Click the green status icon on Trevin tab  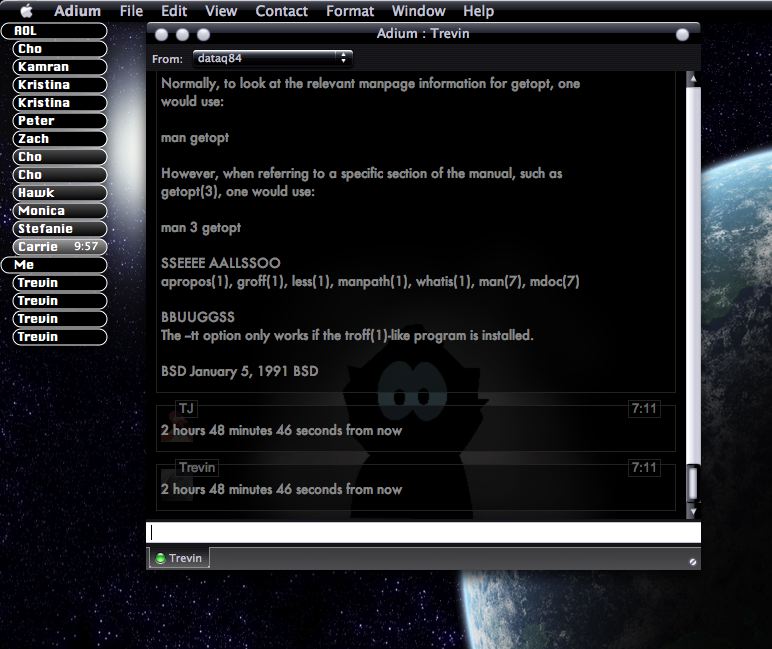(160, 558)
